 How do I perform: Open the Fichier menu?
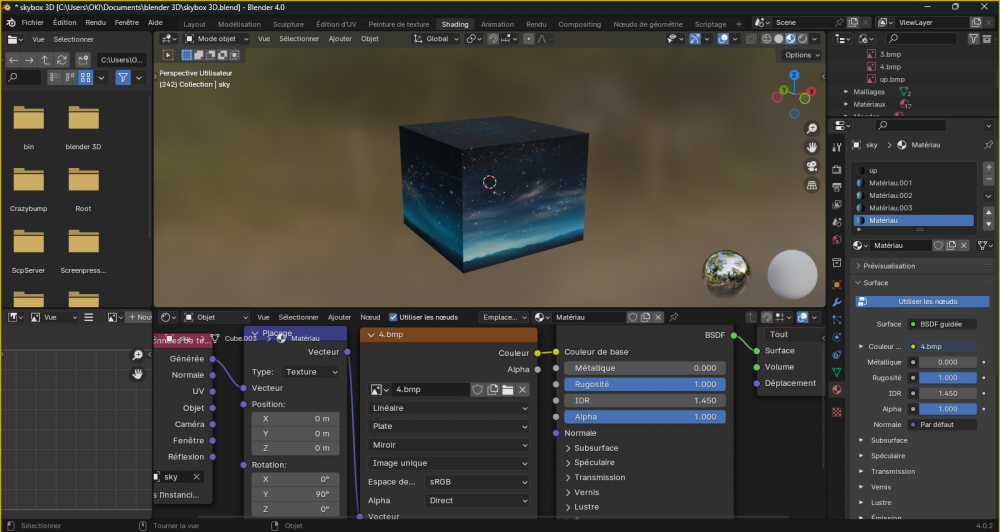(x=33, y=22)
